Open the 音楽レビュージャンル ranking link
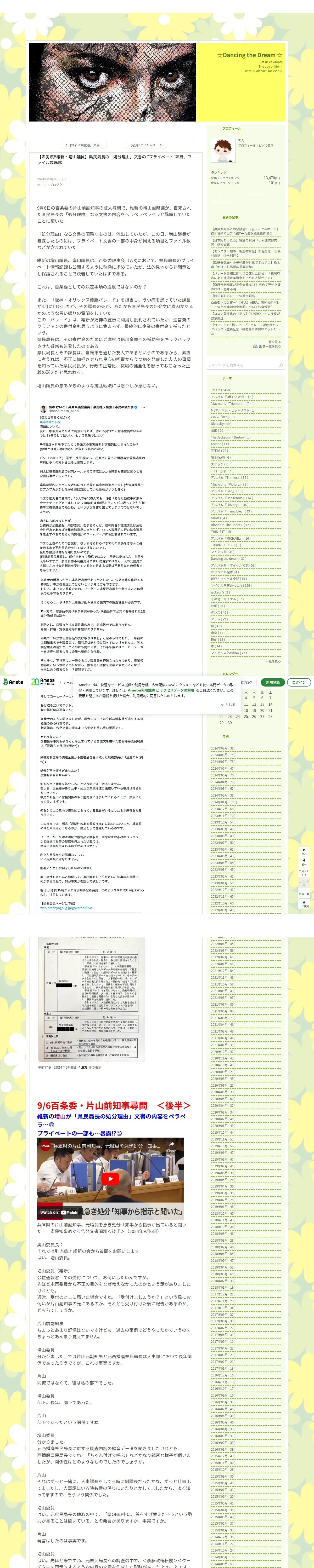The image size is (314, 1568). pos(225,183)
